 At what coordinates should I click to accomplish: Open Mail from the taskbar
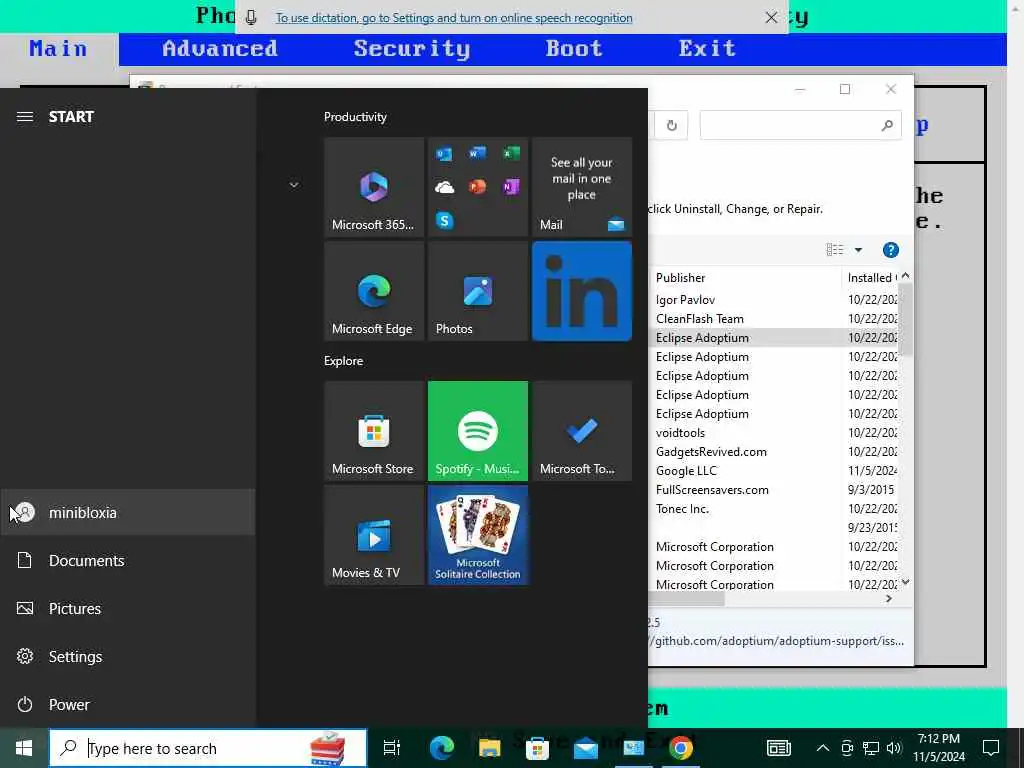[585, 748]
